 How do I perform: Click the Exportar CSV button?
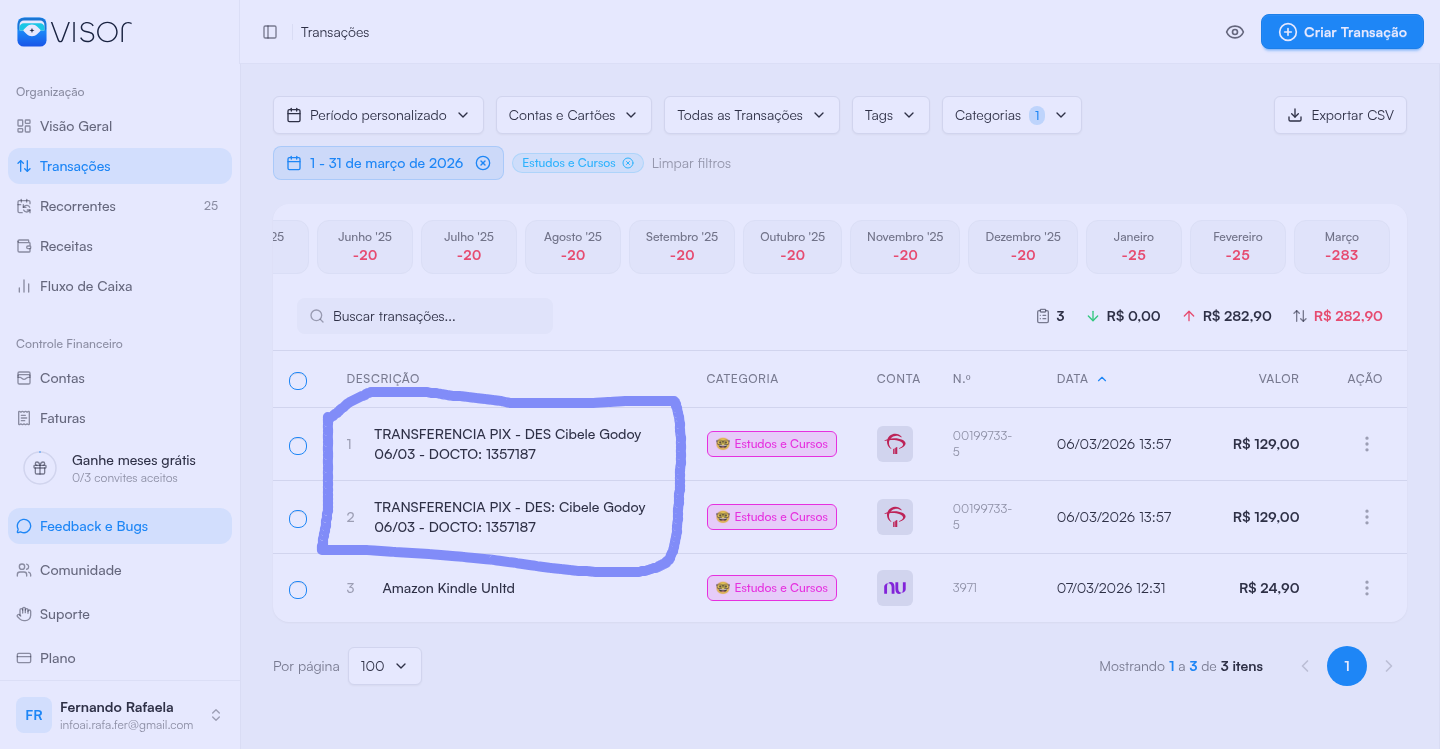tap(1340, 115)
